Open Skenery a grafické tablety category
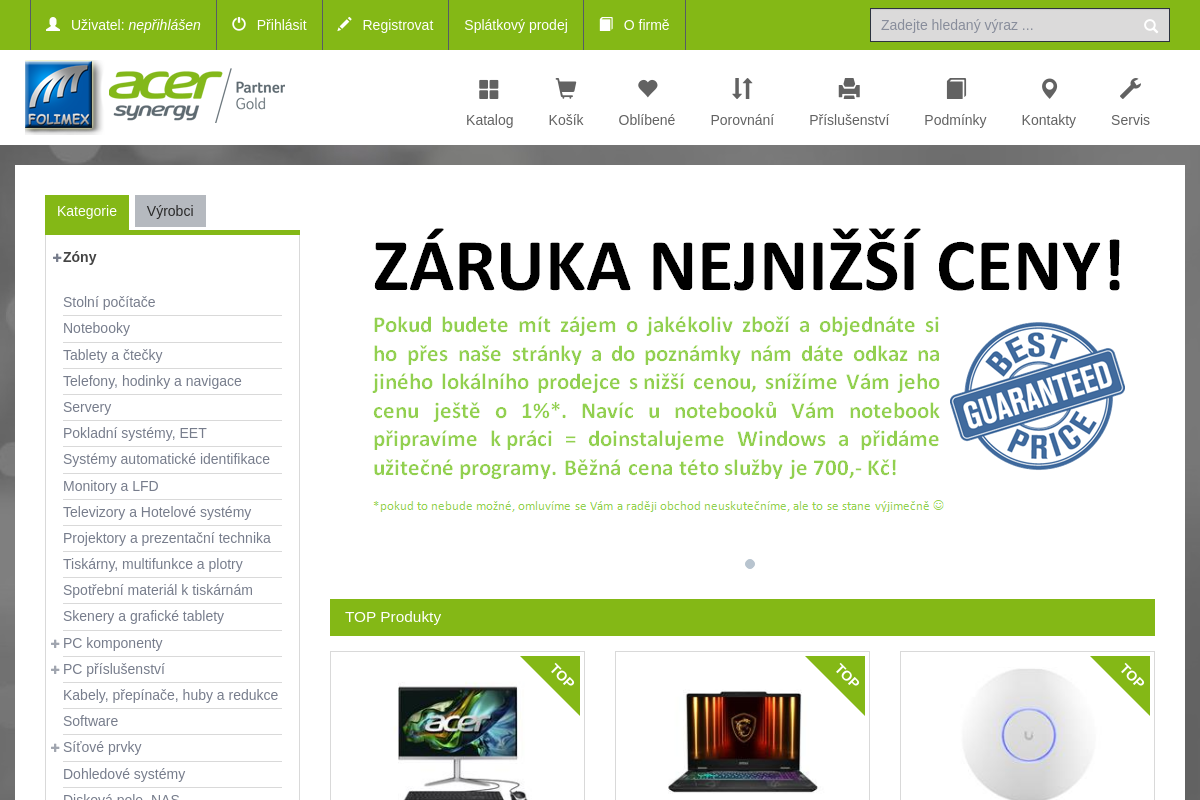The height and width of the screenshot is (800, 1200). coord(143,616)
